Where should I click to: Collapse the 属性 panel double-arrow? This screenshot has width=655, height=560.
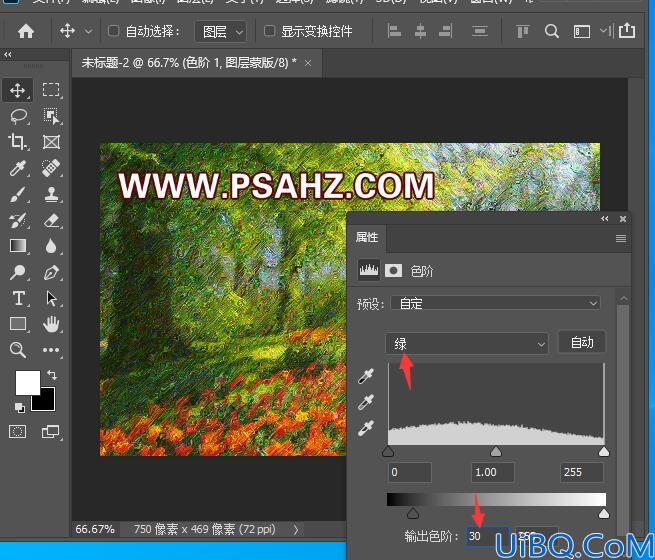[x=604, y=218]
